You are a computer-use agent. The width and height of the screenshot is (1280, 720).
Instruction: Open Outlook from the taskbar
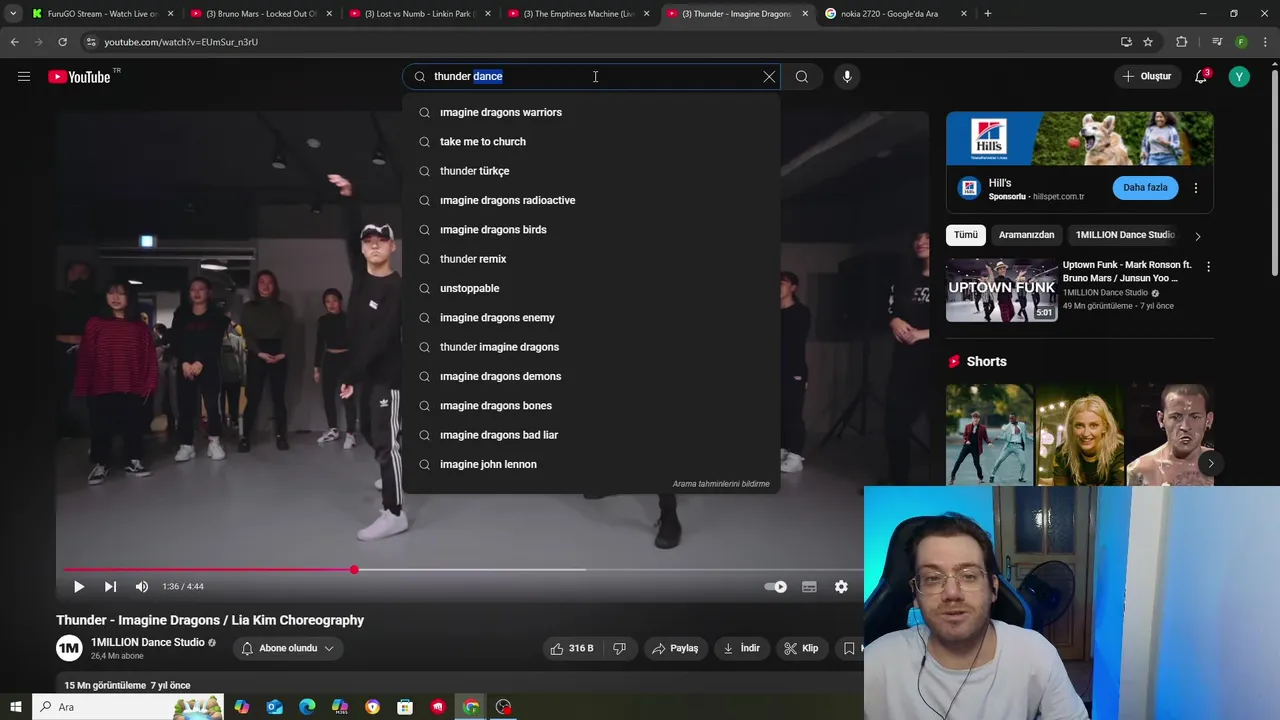point(275,707)
